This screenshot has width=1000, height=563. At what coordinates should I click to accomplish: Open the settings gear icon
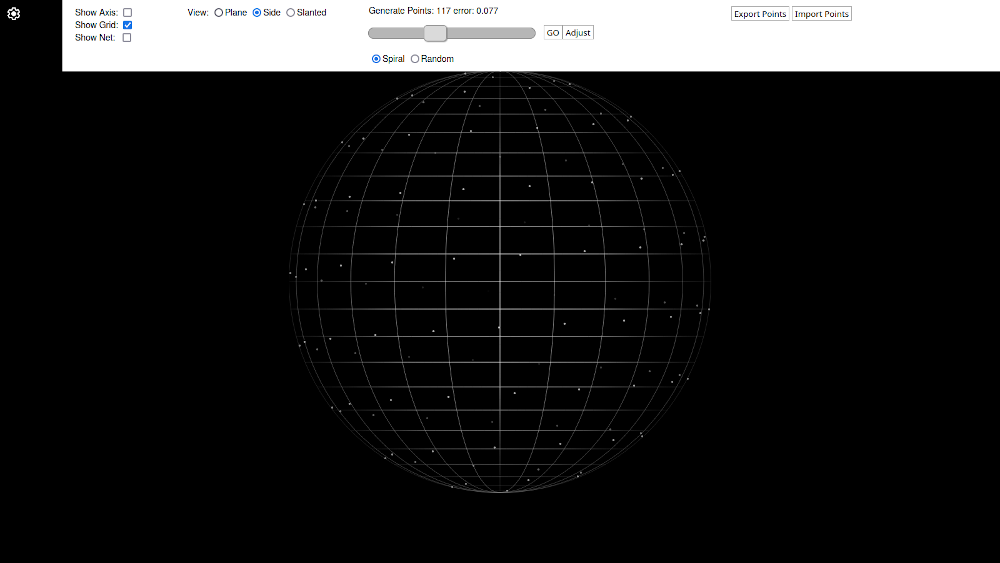(13, 13)
